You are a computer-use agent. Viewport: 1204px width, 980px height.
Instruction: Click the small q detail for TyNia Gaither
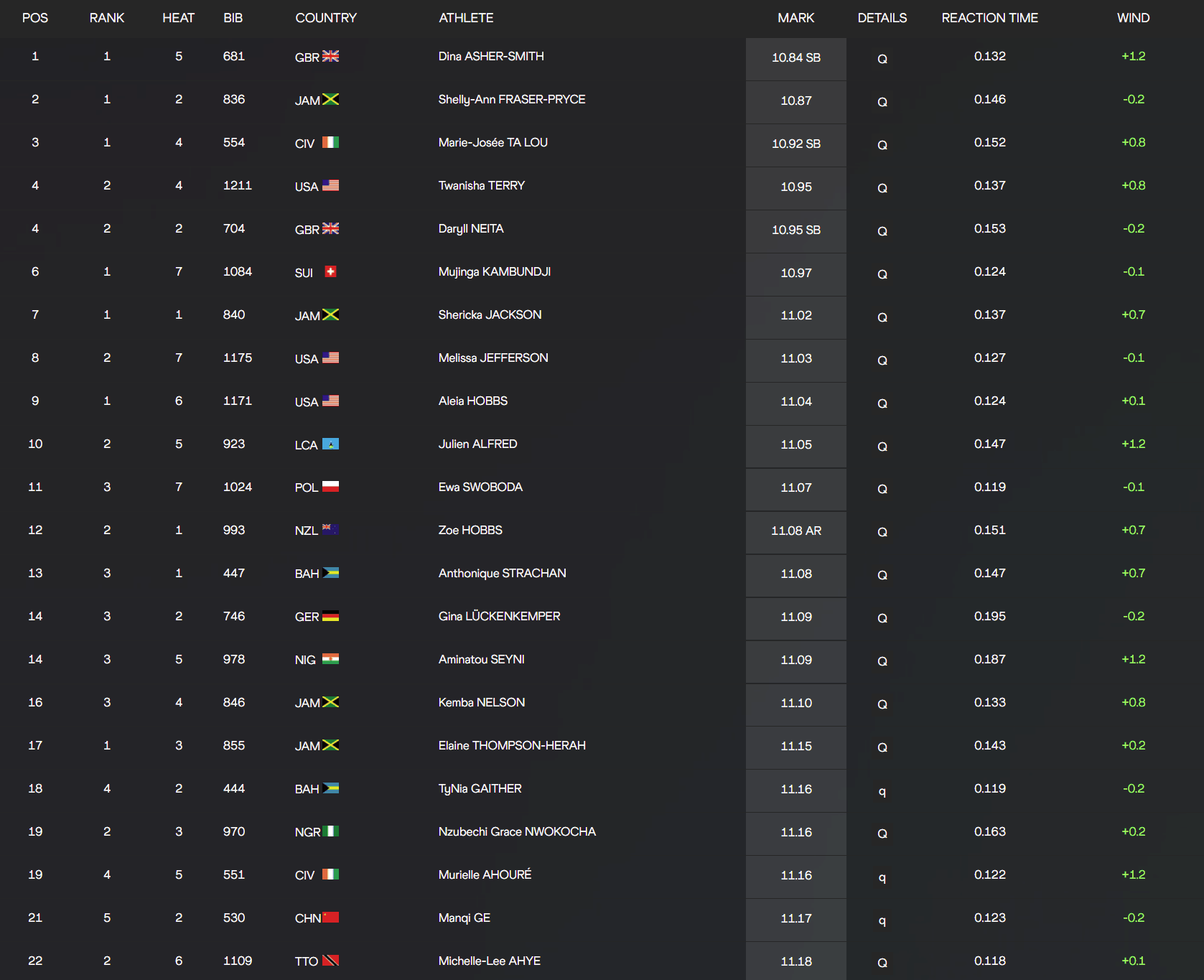pyautogui.click(x=882, y=790)
